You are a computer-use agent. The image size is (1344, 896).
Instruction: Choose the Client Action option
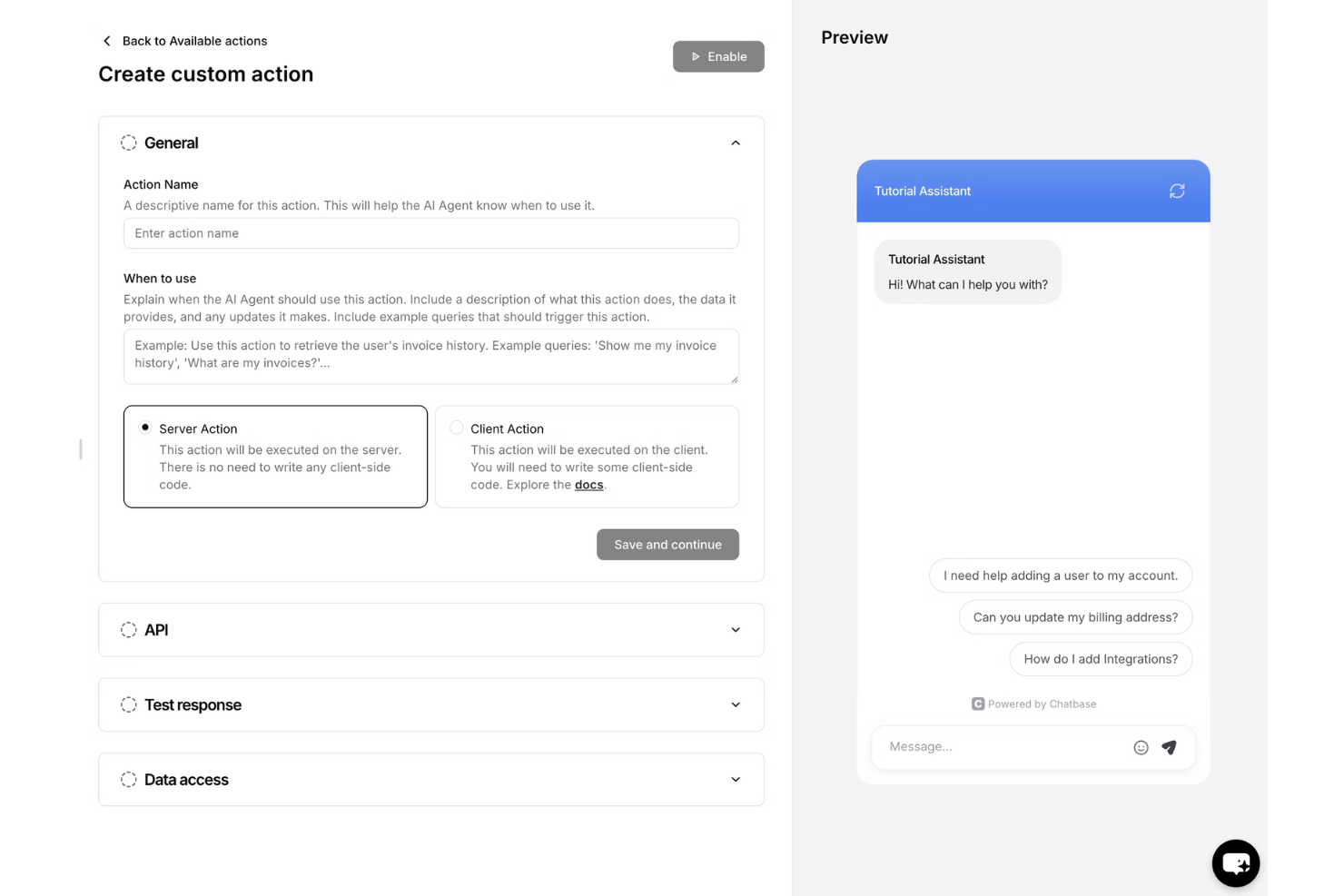coord(457,427)
